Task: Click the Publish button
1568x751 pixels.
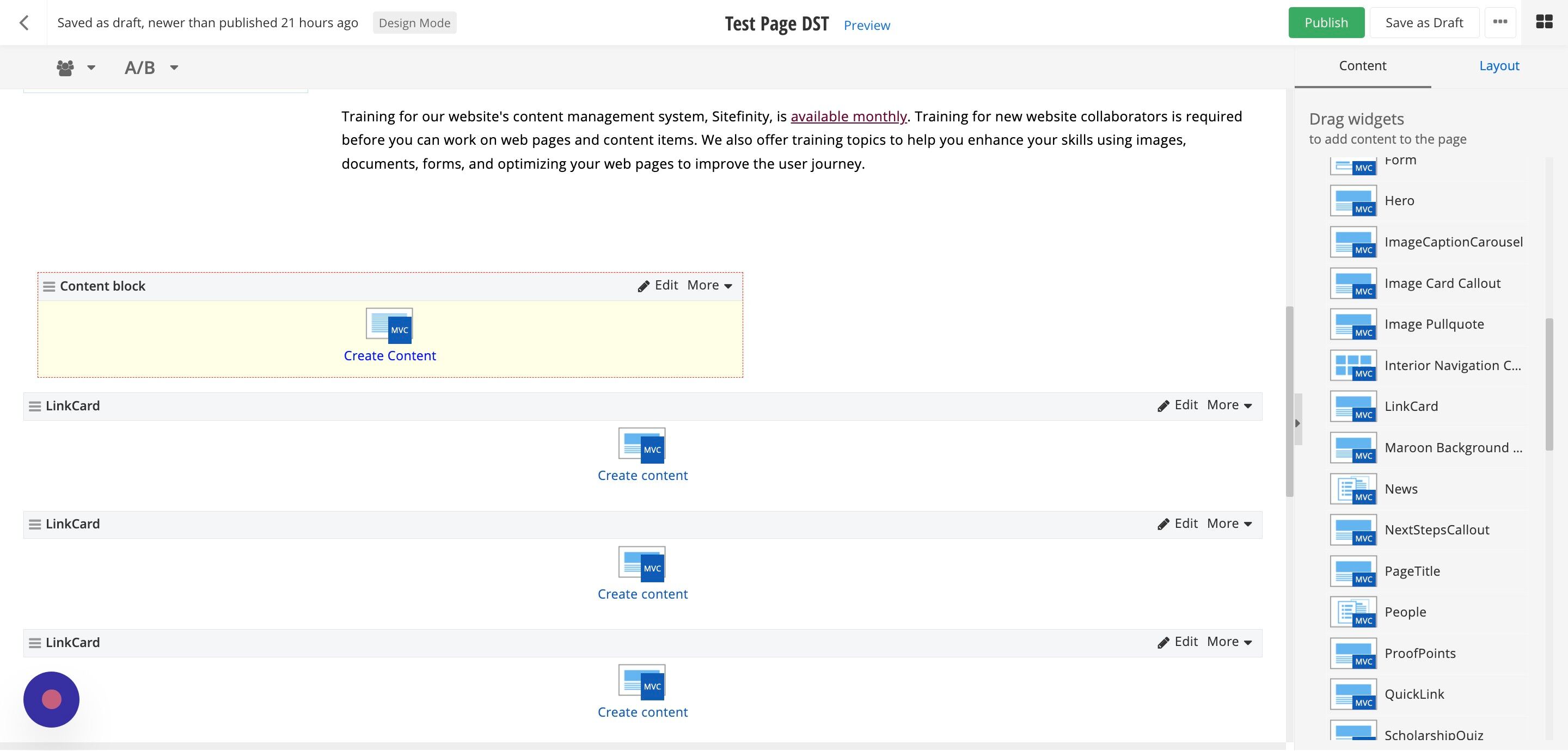Action: [1326, 22]
